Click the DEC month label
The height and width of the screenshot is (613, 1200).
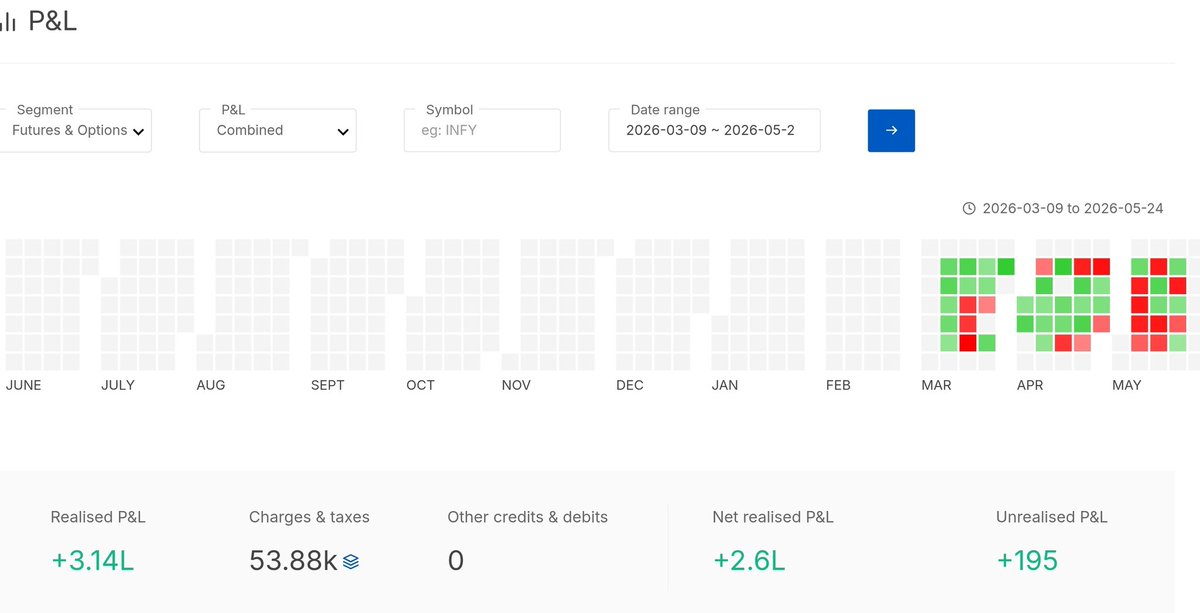pyautogui.click(x=630, y=385)
